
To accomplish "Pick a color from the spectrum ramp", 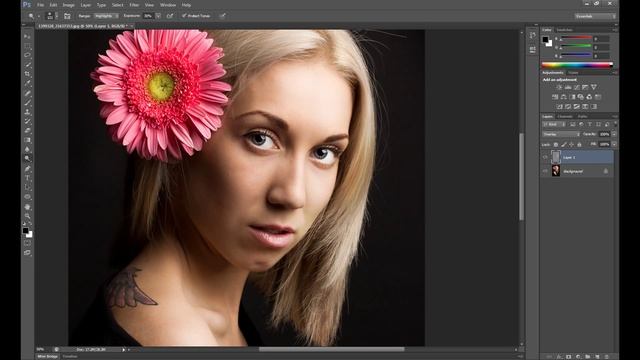I will [x=577, y=64].
